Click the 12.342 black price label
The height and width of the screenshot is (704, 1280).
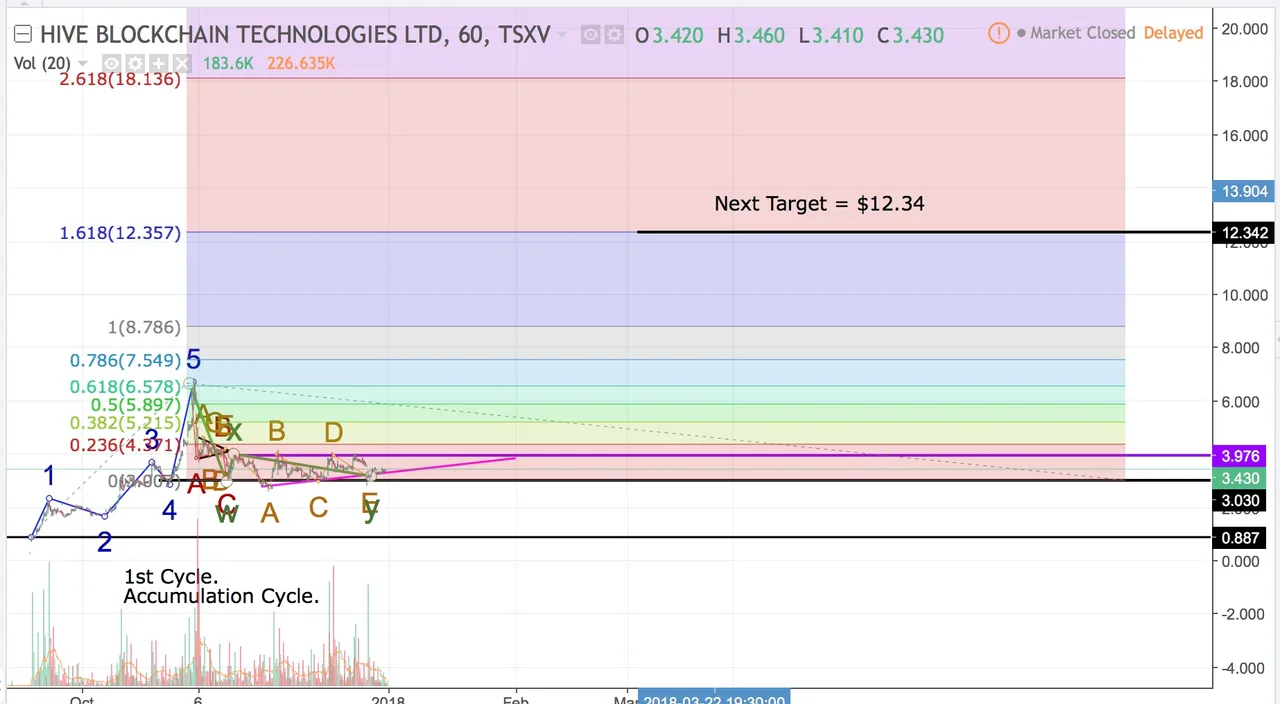coord(1245,233)
